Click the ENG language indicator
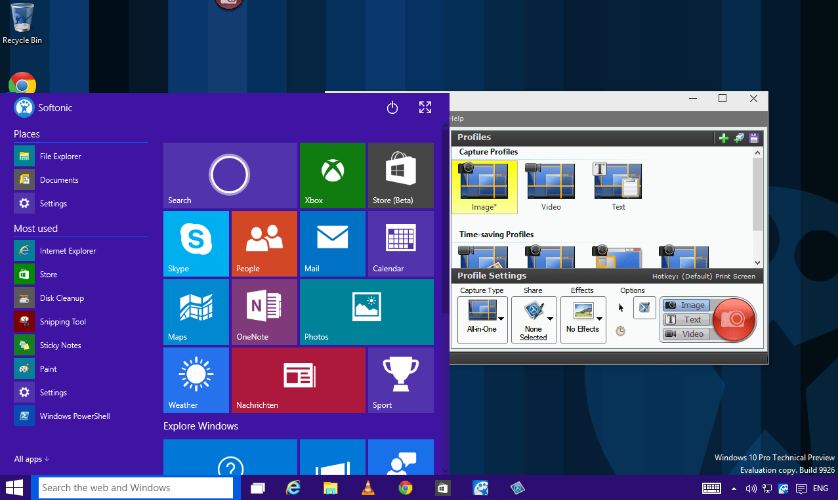This screenshot has width=838, height=500. click(820, 488)
